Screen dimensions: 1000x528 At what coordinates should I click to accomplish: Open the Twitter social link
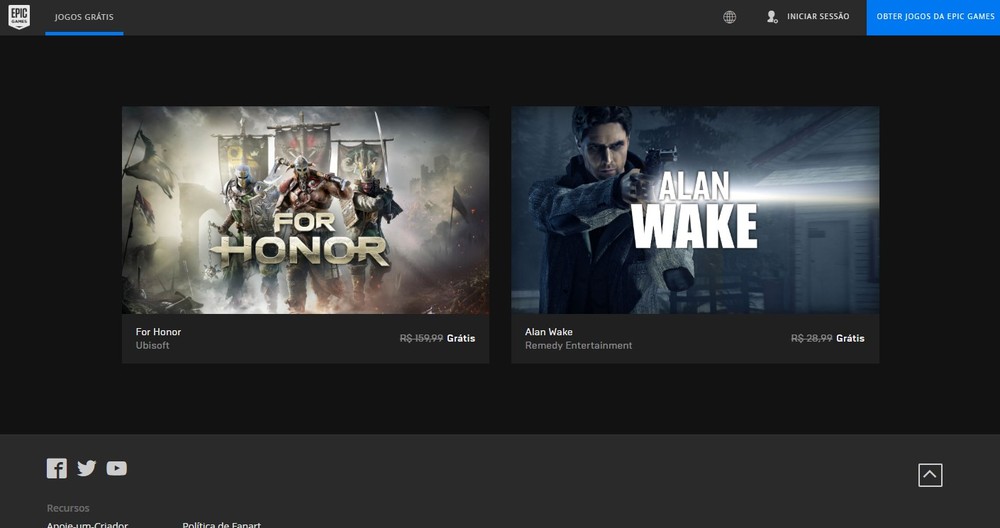pyautogui.click(x=87, y=469)
